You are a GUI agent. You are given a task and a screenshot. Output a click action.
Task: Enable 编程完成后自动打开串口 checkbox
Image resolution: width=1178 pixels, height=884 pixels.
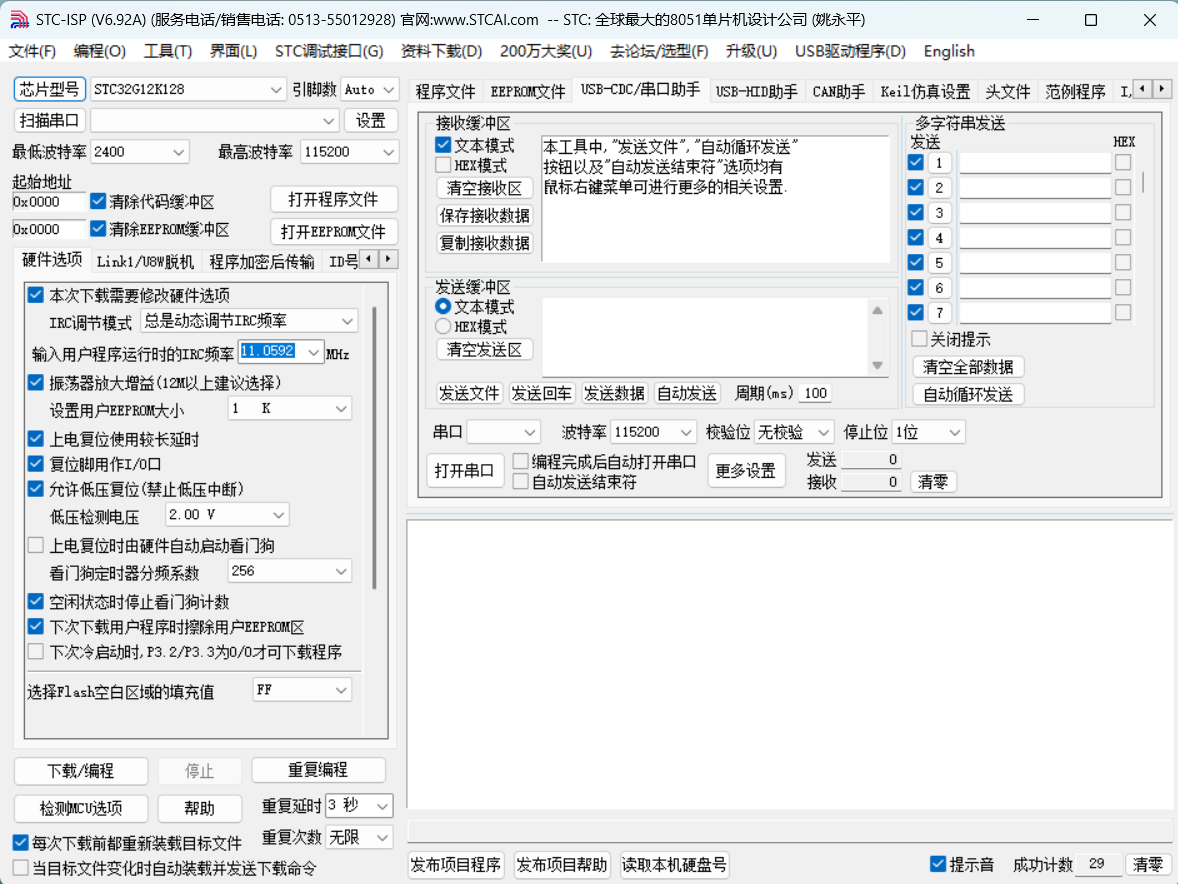(520, 460)
